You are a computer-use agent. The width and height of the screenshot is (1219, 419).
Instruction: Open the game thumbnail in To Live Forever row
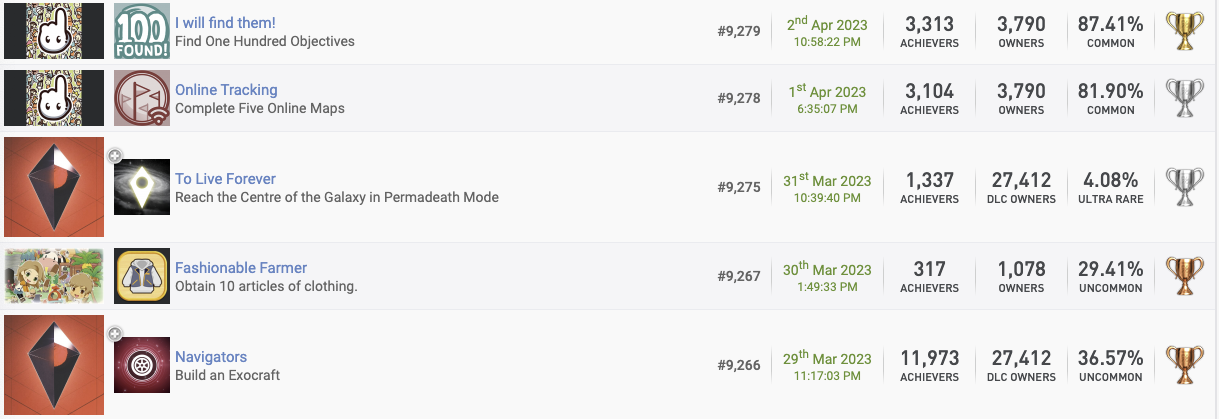[53, 187]
